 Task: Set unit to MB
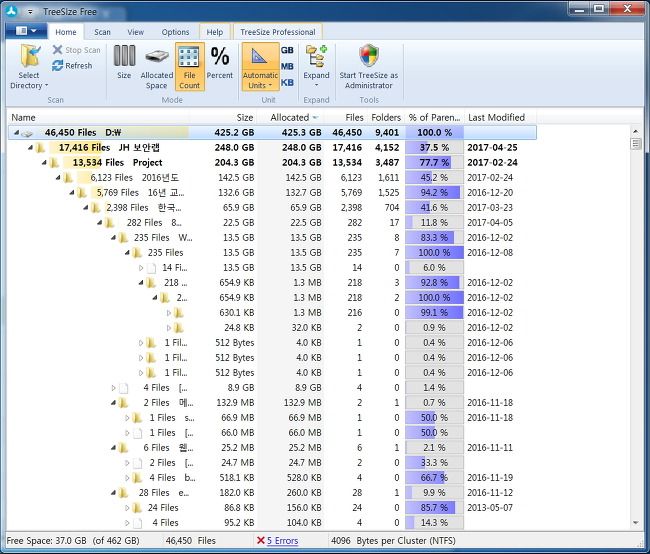287,66
